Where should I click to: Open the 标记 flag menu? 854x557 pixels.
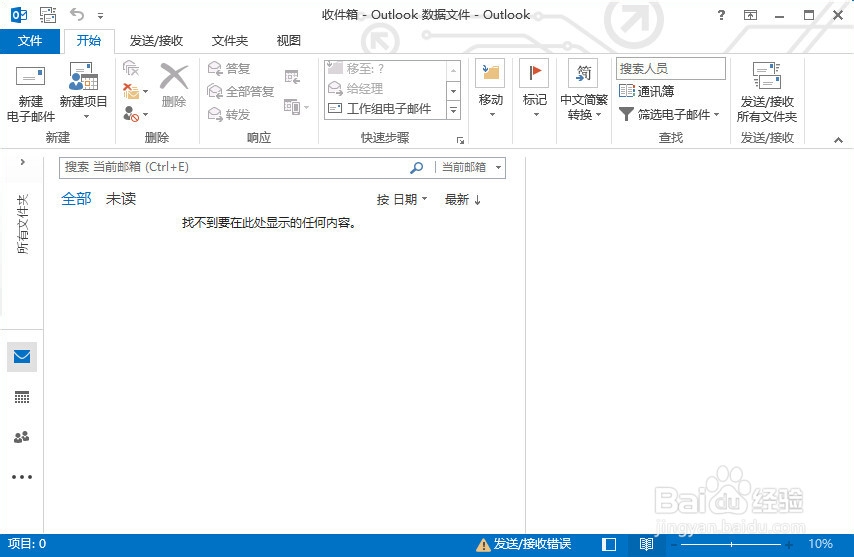pos(534,89)
